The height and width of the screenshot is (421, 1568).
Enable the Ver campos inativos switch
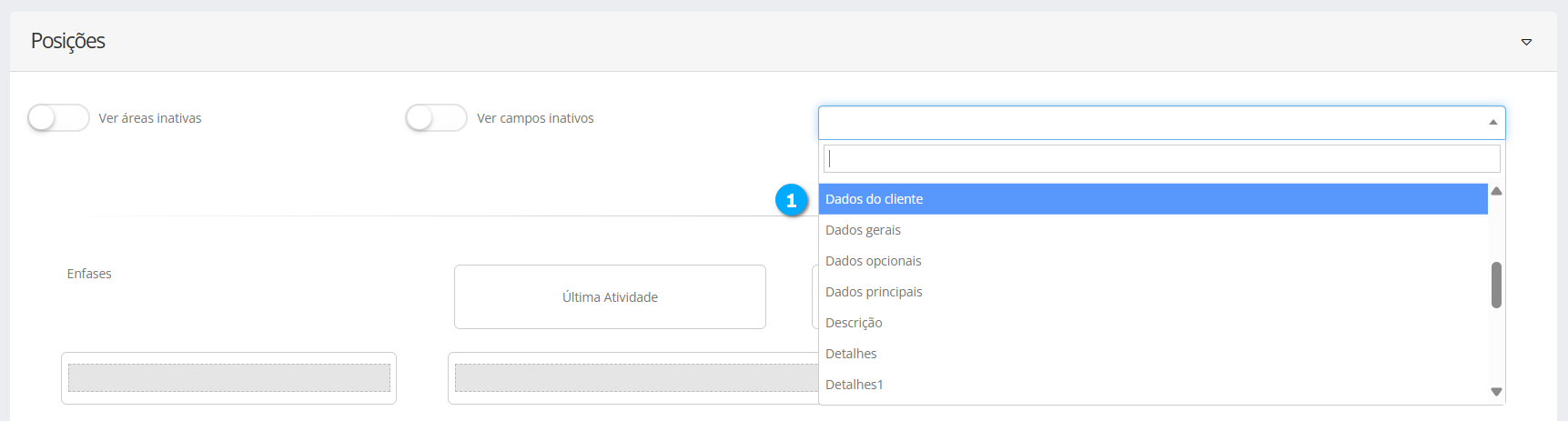436,118
